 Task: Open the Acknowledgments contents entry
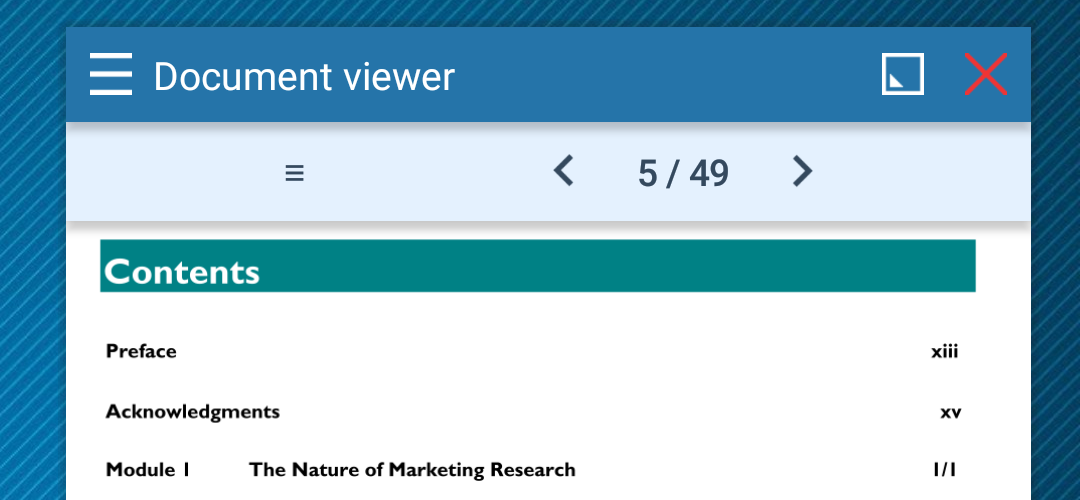(x=193, y=412)
